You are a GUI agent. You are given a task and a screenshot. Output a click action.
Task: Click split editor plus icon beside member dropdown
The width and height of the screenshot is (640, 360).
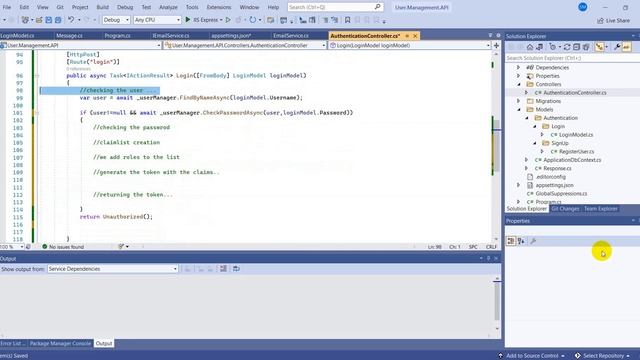pos(496,45)
